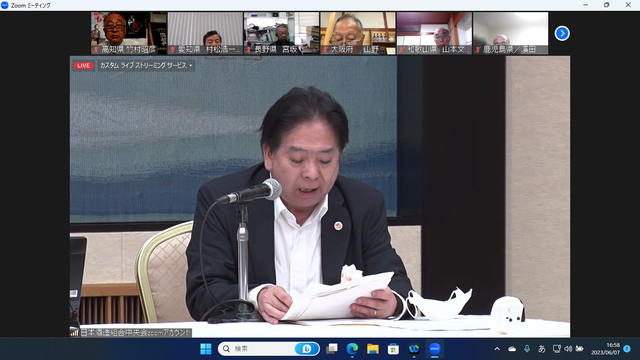This screenshot has width=640, height=360.
Task: Click the microphone in-use tray icon
Action: tap(527, 349)
